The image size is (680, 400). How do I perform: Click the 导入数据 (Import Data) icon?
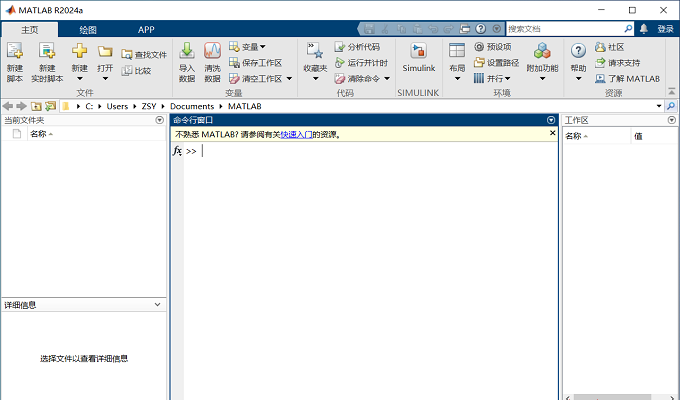point(187,51)
